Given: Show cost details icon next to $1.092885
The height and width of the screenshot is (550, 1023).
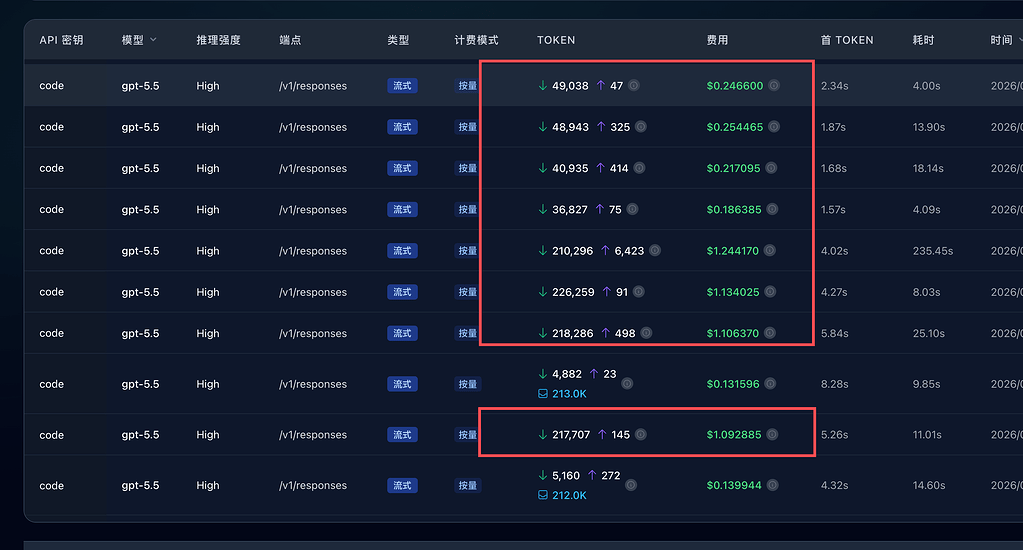Looking at the screenshot, I should pyautogui.click(x=772, y=435).
